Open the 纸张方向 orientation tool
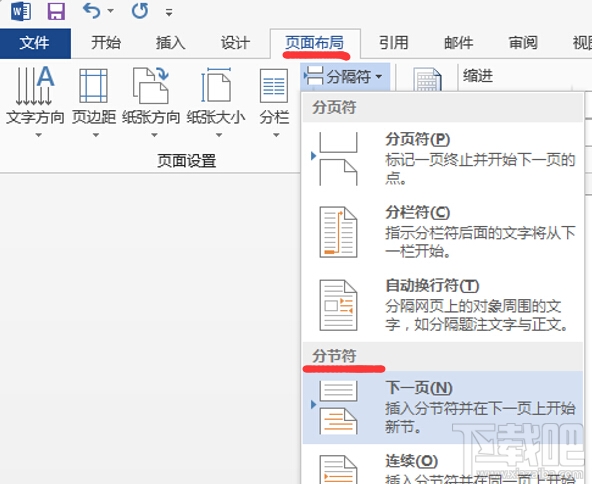592x484 pixels. pyautogui.click(x=151, y=102)
